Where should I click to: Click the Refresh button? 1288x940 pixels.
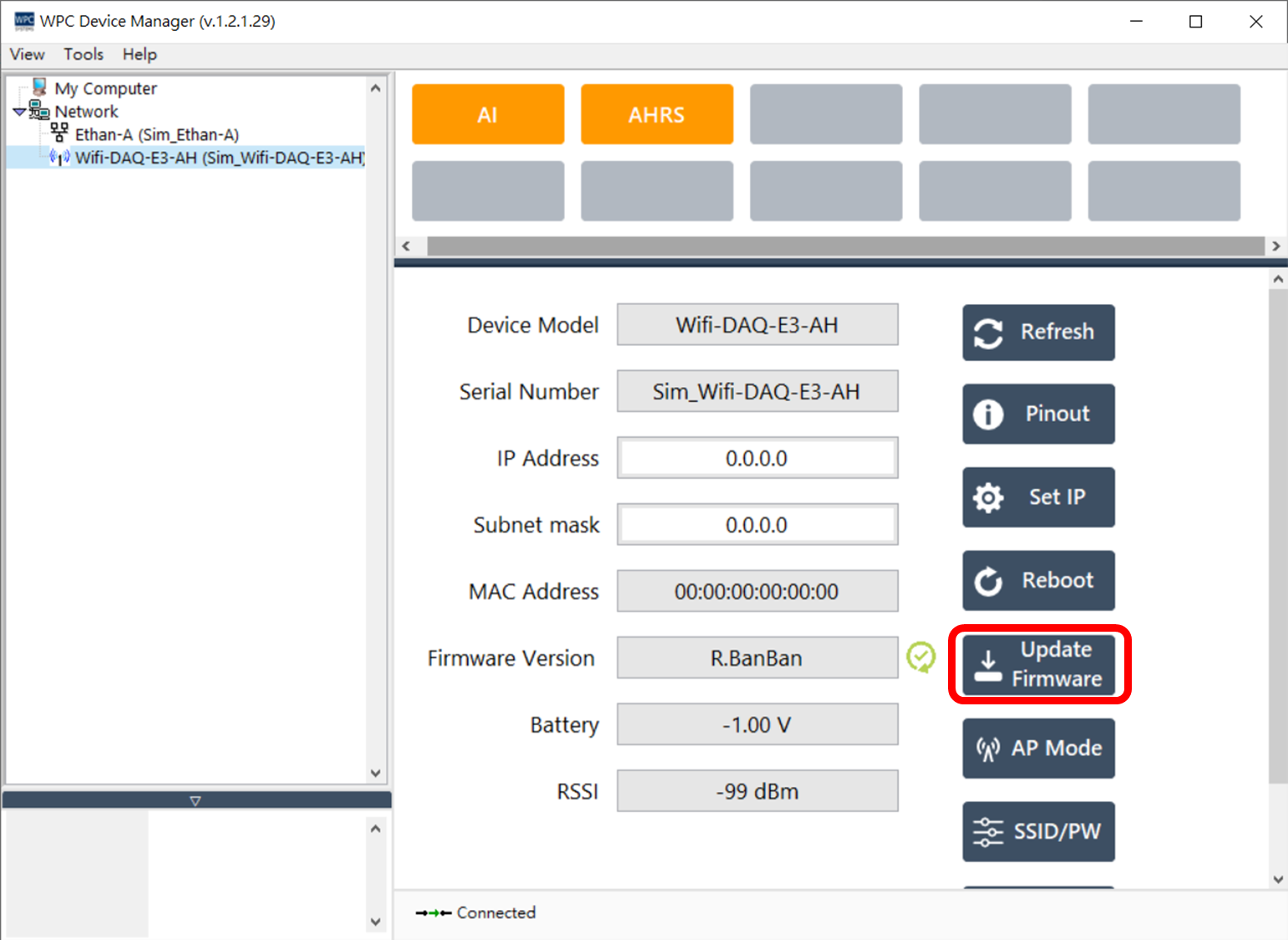click(1038, 332)
